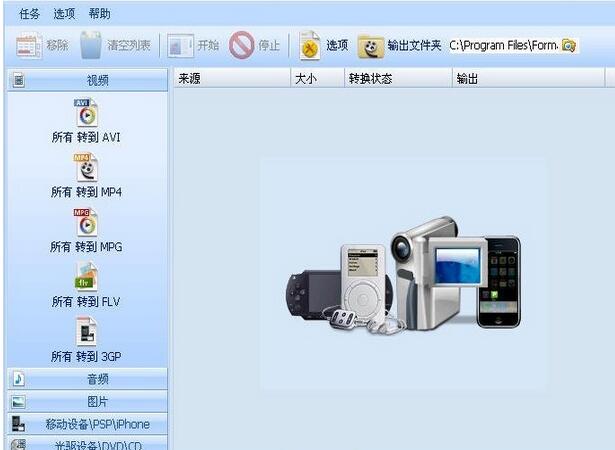Select the 所有 转到 MP4 icon
Screen dimensions: 615x450
pyautogui.click(x=86, y=168)
